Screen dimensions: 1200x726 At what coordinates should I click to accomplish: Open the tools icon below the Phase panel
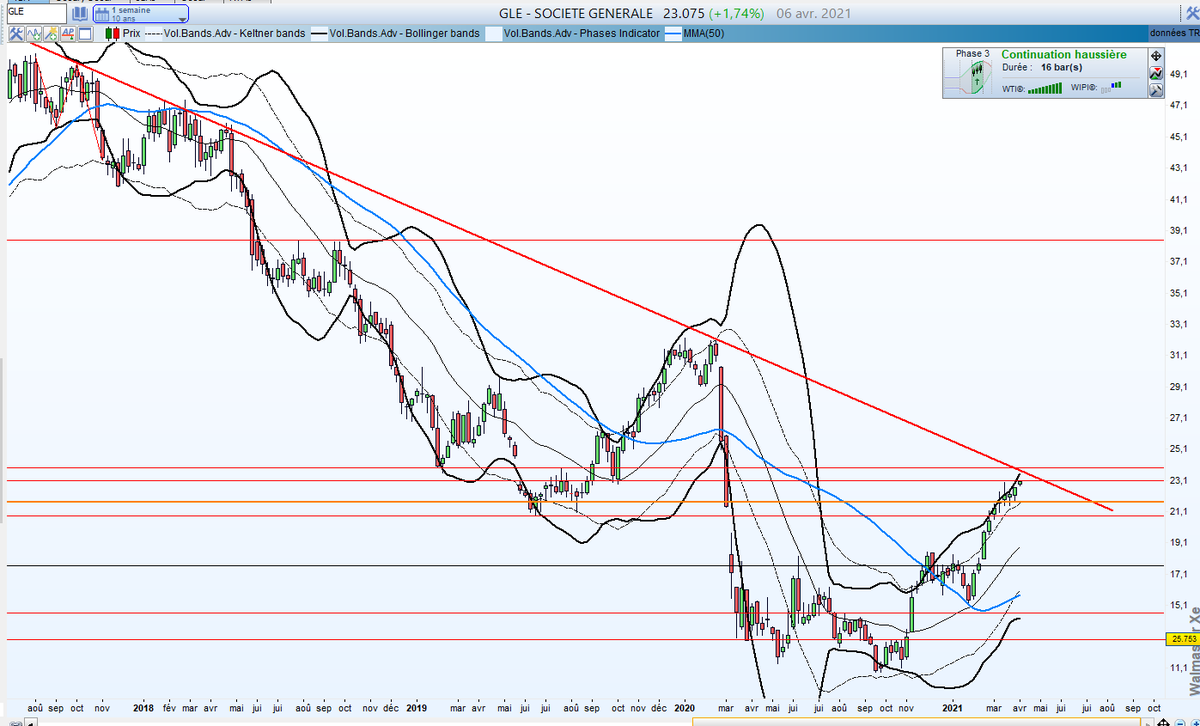(x=1156, y=89)
